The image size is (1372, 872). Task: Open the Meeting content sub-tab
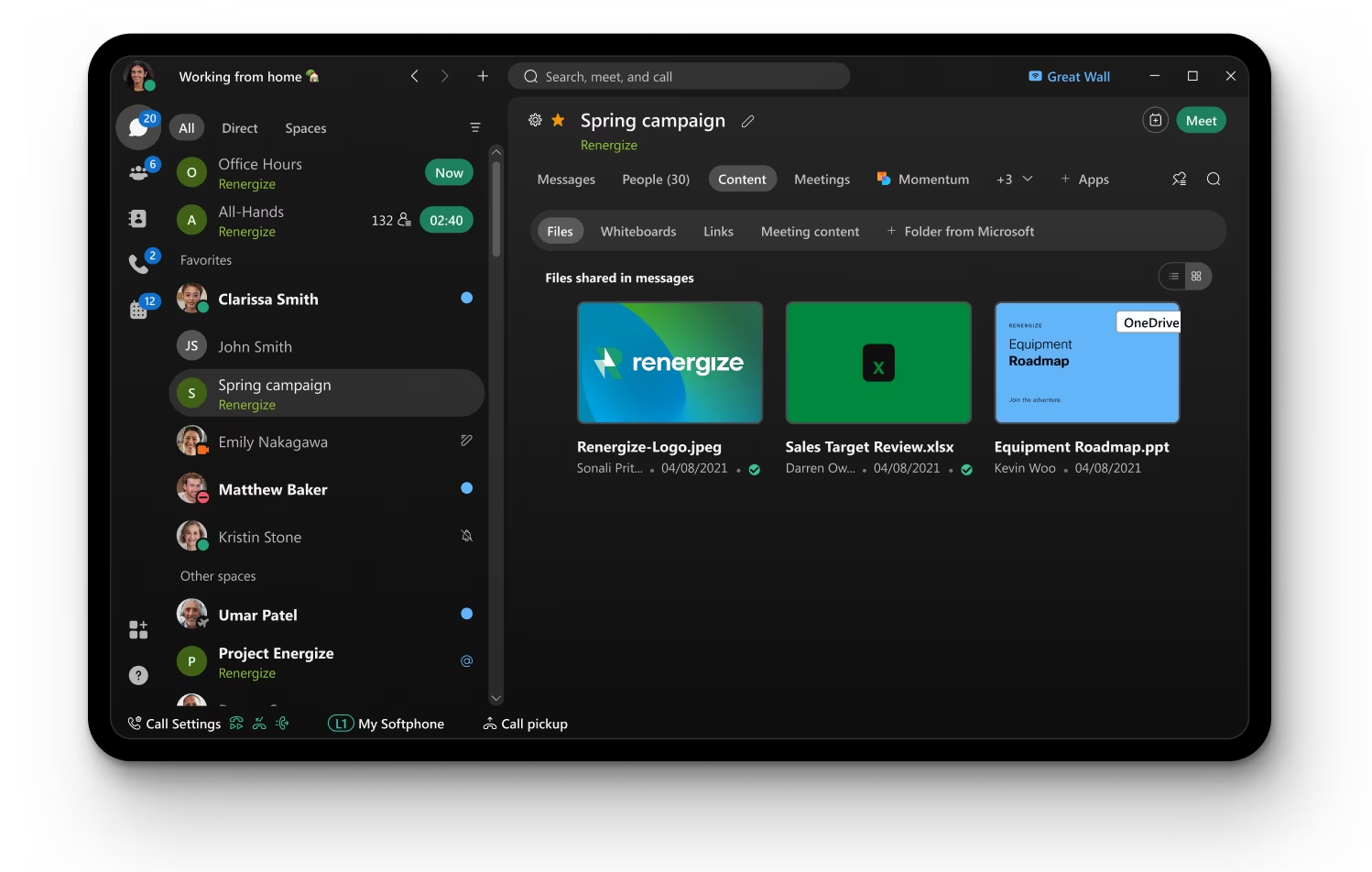click(x=810, y=232)
